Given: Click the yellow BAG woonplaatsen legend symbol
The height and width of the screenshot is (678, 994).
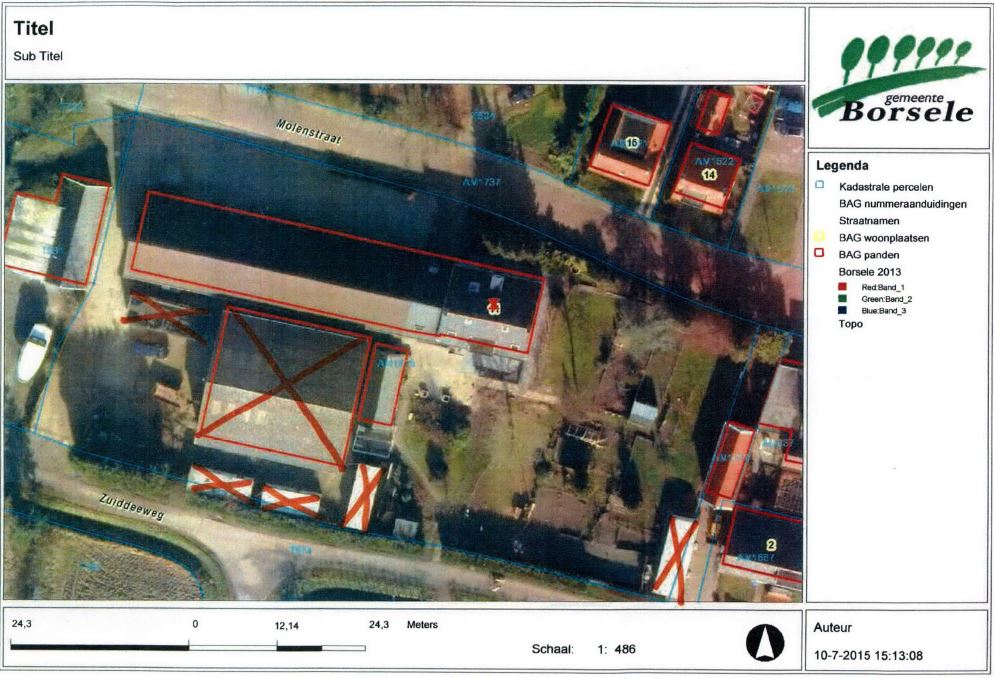Looking at the screenshot, I should 819,237.
